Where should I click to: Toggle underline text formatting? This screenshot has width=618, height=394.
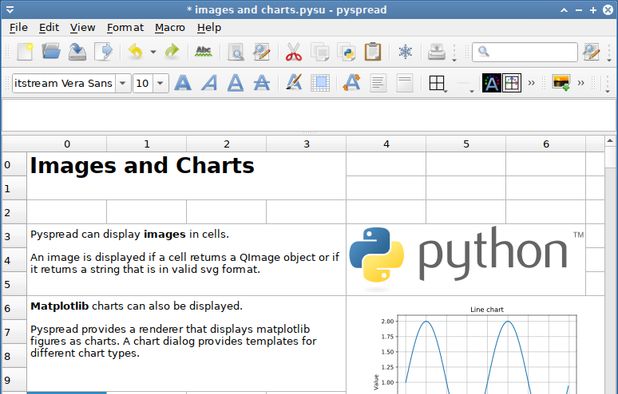[x=235, y=83]
